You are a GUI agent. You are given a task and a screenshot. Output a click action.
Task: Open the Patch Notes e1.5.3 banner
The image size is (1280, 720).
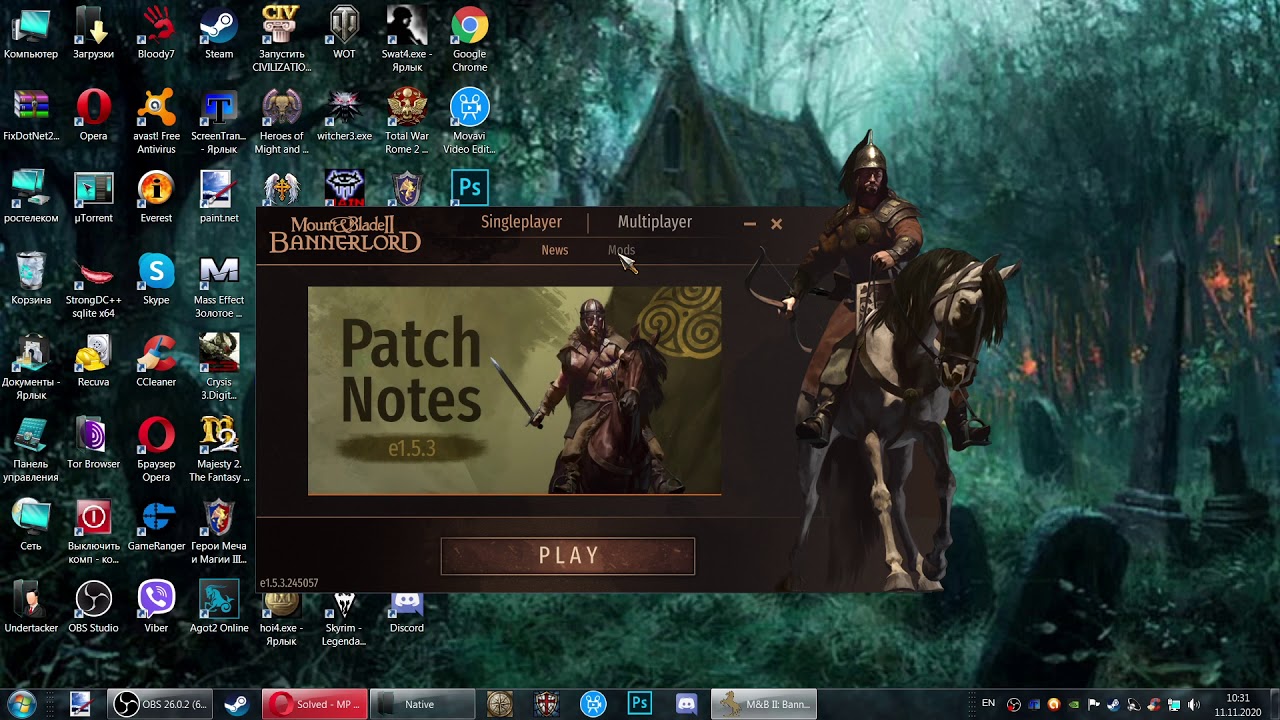tap(514, 391)
